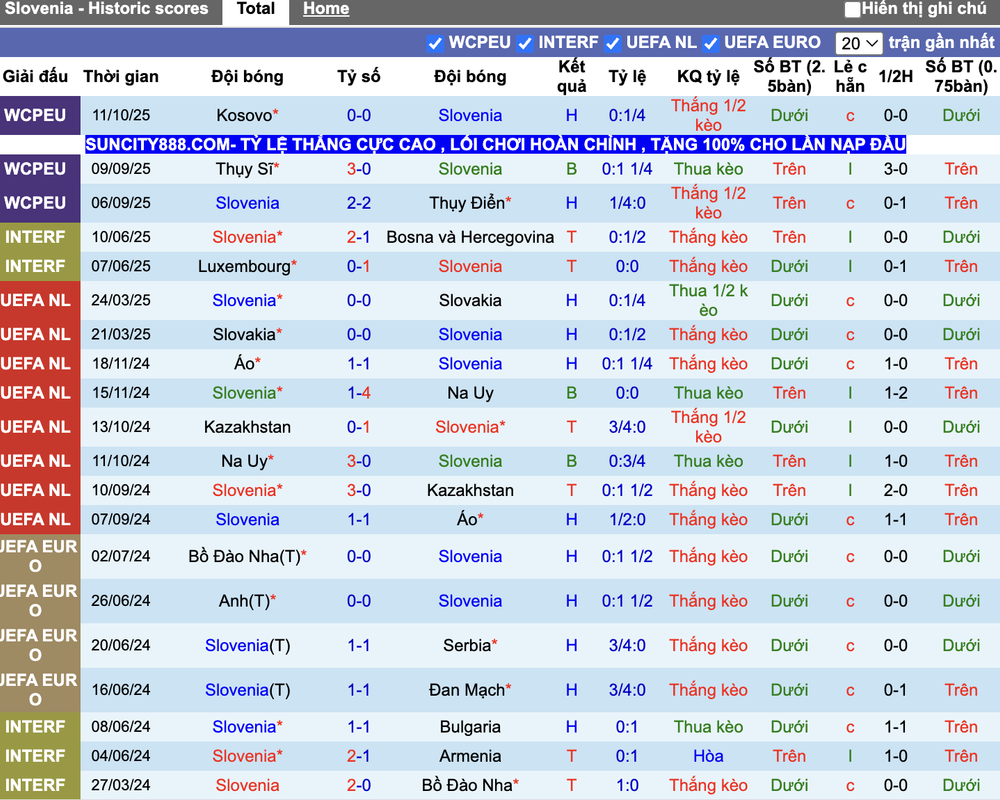Click the 2-2 score on 06/09/25
The width and height of the screenshot is (1000, 800).
(358, 203)
